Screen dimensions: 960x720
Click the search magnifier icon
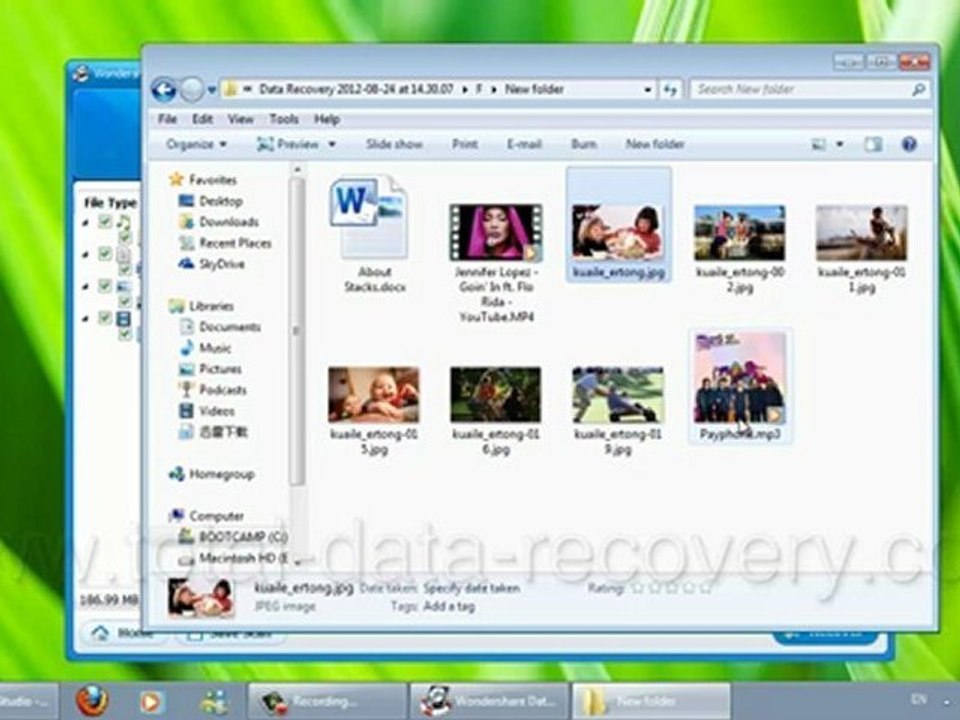point(918,90)
